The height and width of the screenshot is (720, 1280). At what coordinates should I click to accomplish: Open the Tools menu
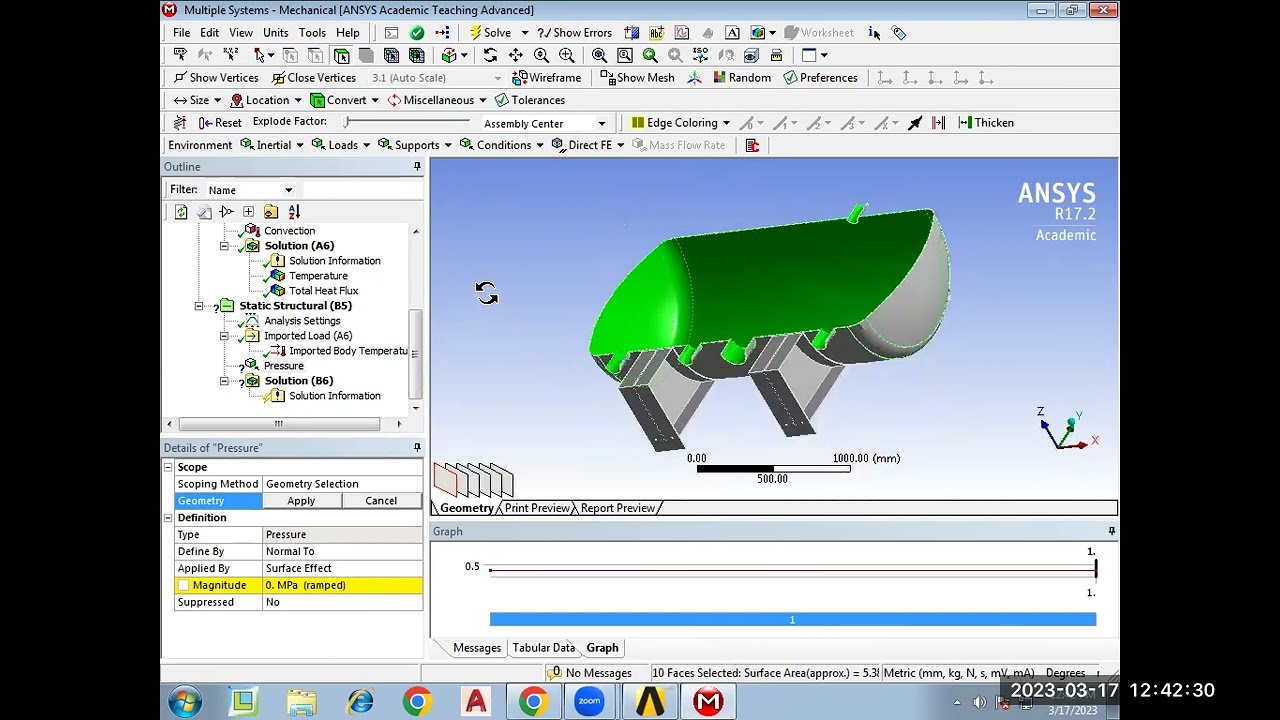pos(312,33)
